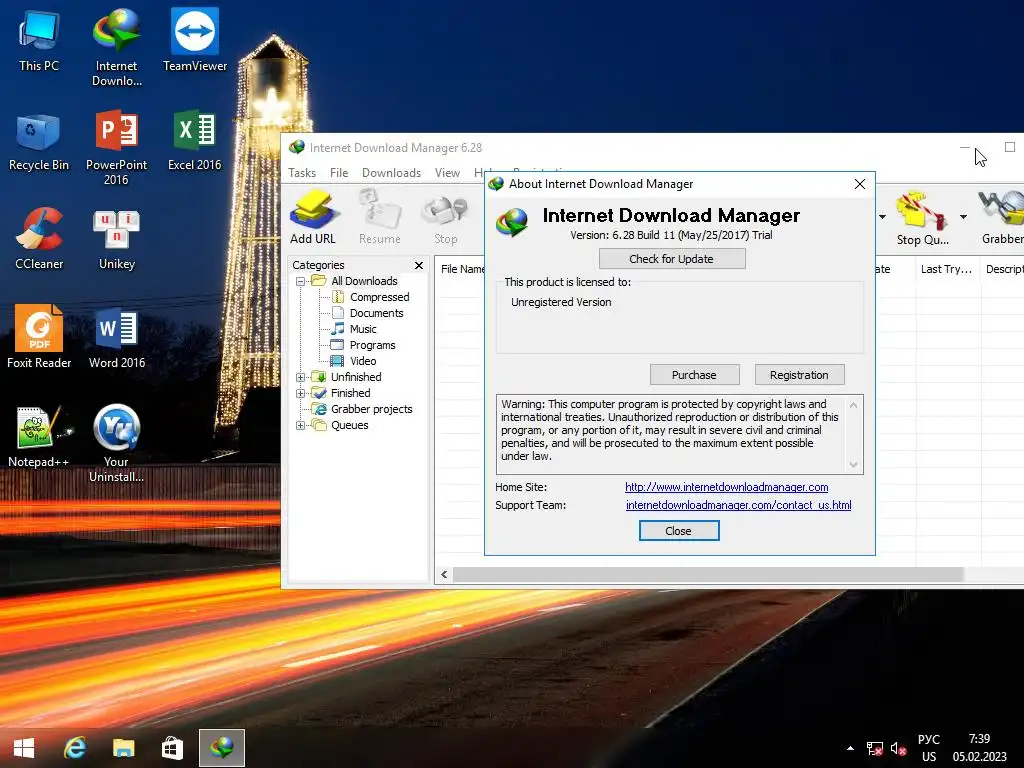Click the Check for Update button
Viewport: 1024px width, 768px height.
tap(671, 259)
